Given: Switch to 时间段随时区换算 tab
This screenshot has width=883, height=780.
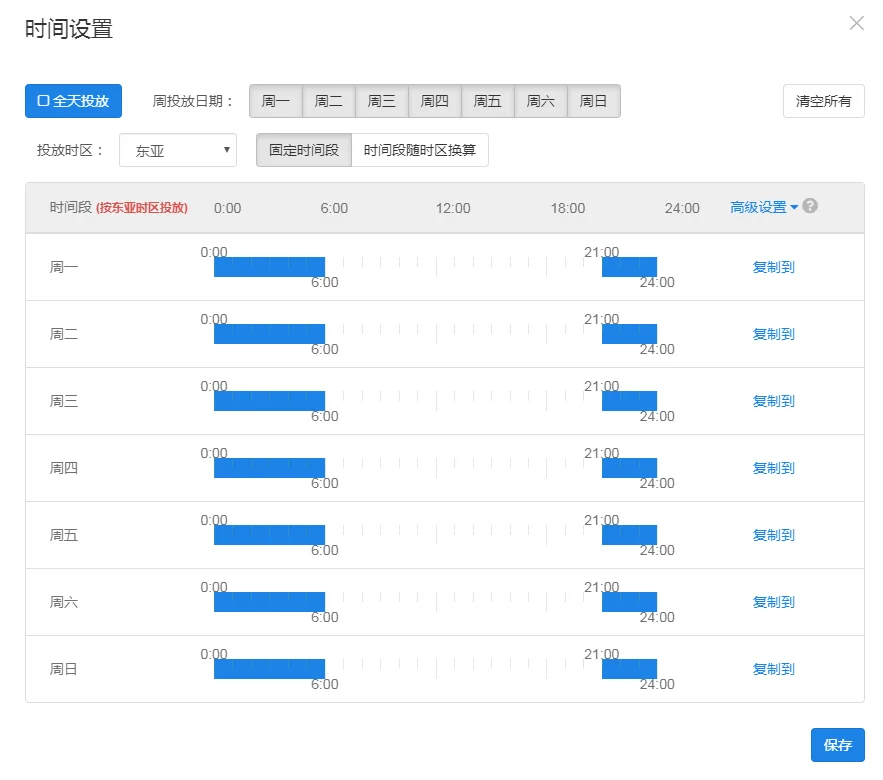Looking at the screenshot, I should 420,151.
